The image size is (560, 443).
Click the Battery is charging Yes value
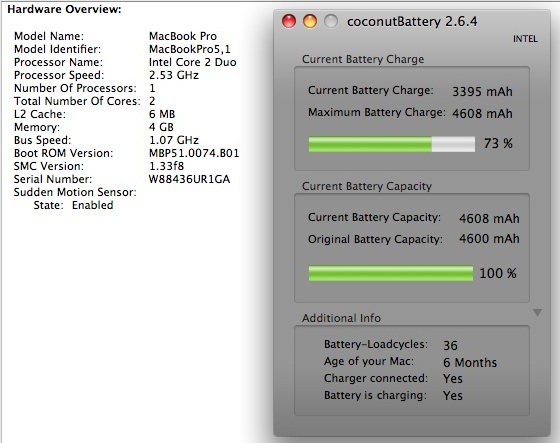click(453, 395)
